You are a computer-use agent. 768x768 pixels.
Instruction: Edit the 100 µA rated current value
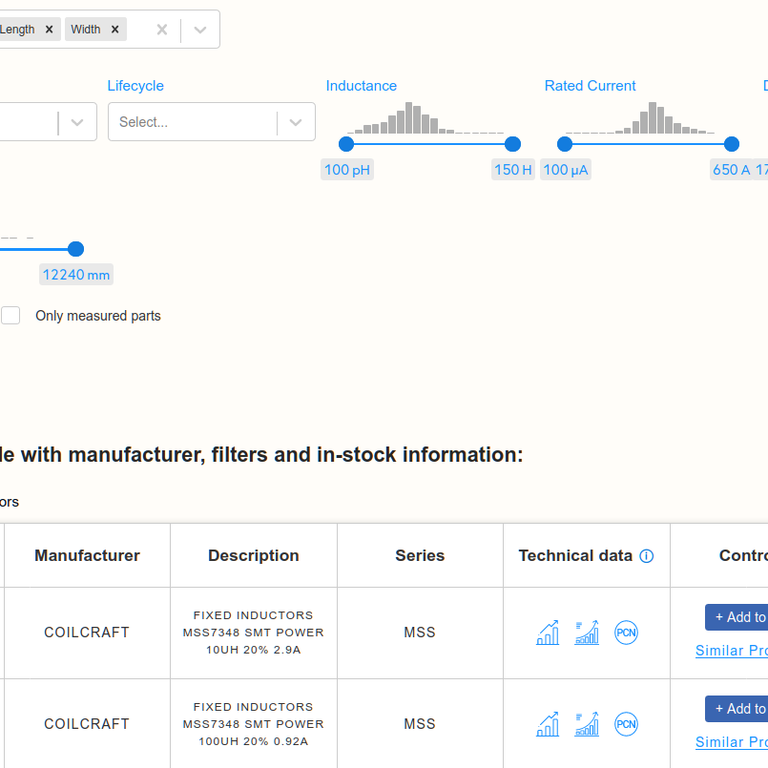tap(566, 170)
